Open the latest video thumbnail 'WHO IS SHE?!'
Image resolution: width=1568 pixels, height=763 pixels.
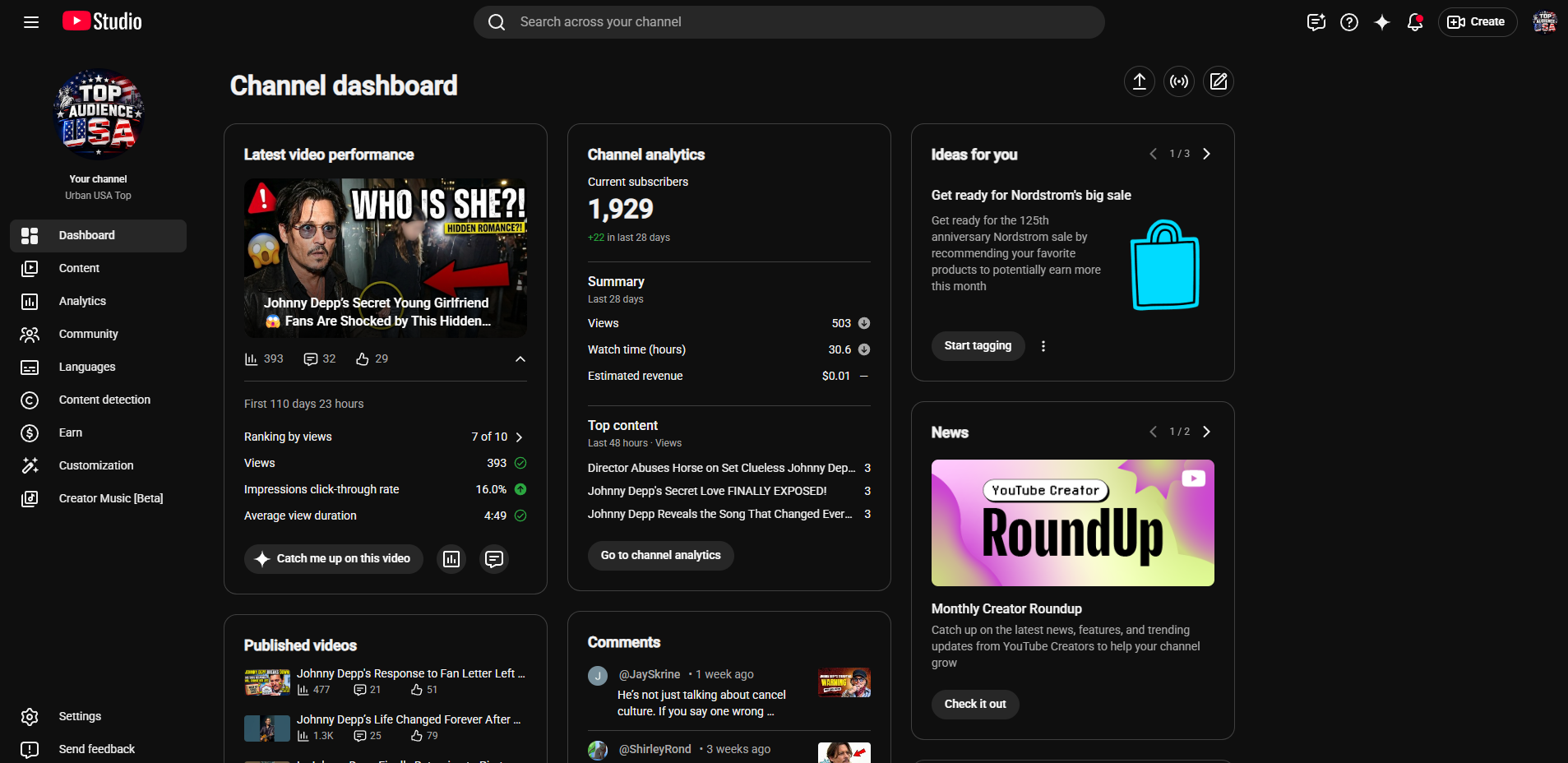[x=386, y=258]
